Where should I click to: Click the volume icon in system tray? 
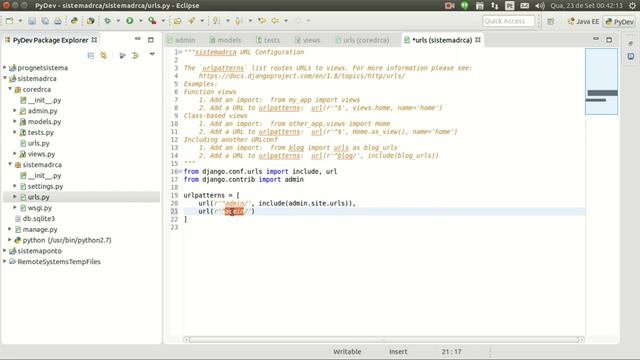point(540,6)
